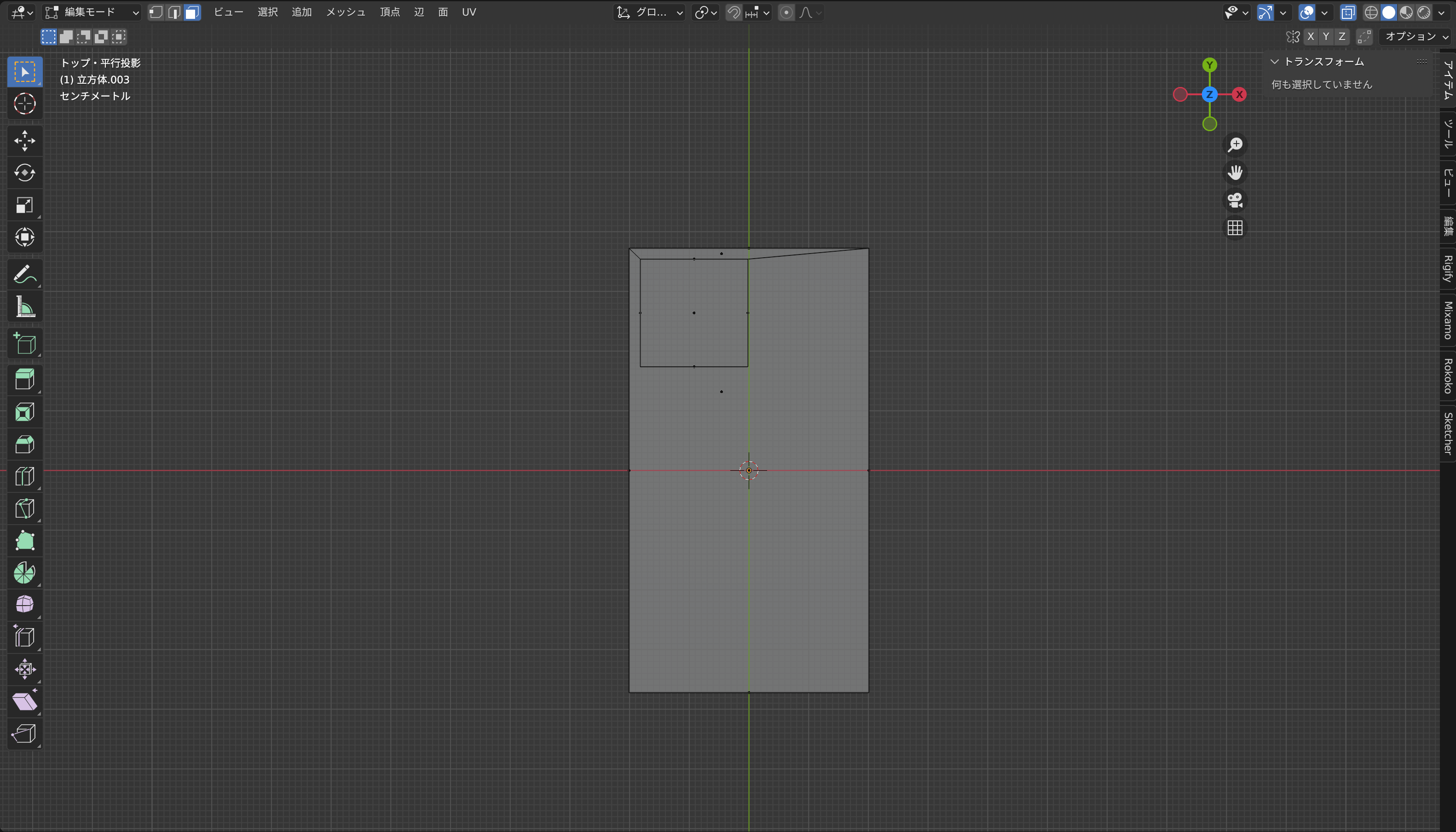Select the Scale tool
This screenshot has height=832, width=1456.
24,205
